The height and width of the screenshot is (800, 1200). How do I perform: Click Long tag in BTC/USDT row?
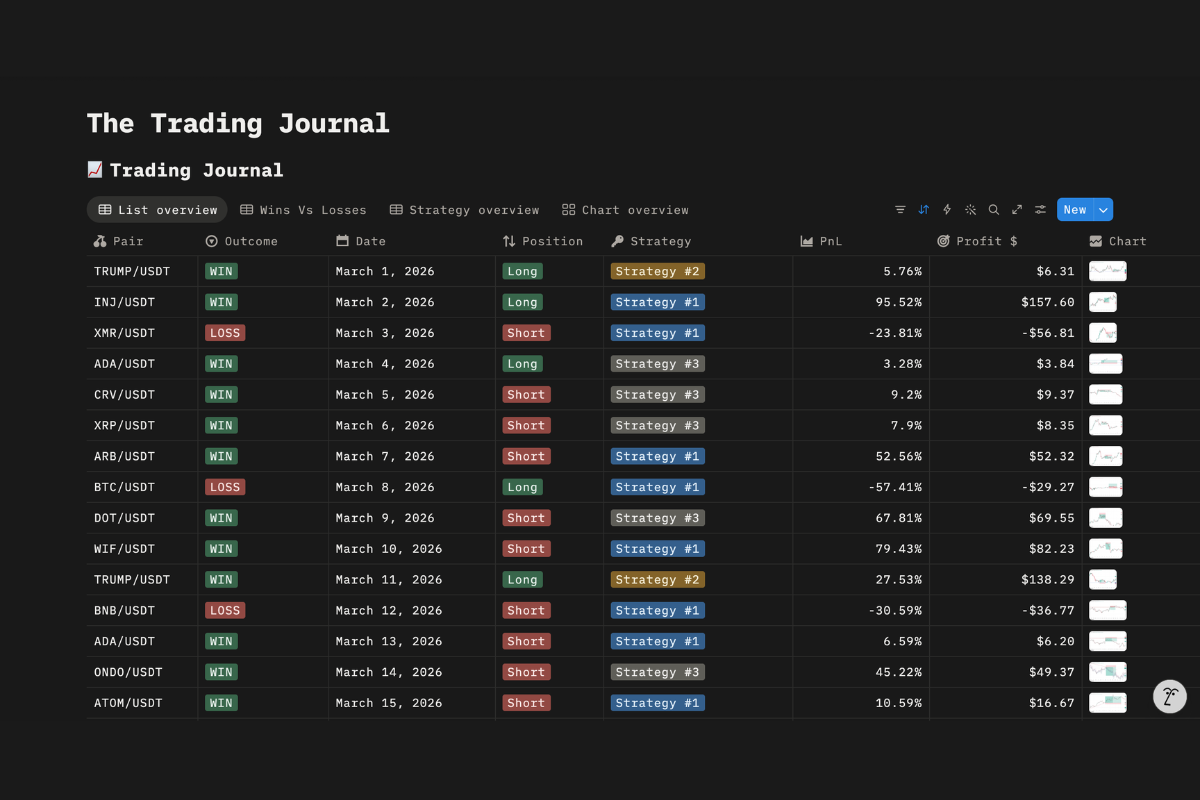click(x=522, y=487)
